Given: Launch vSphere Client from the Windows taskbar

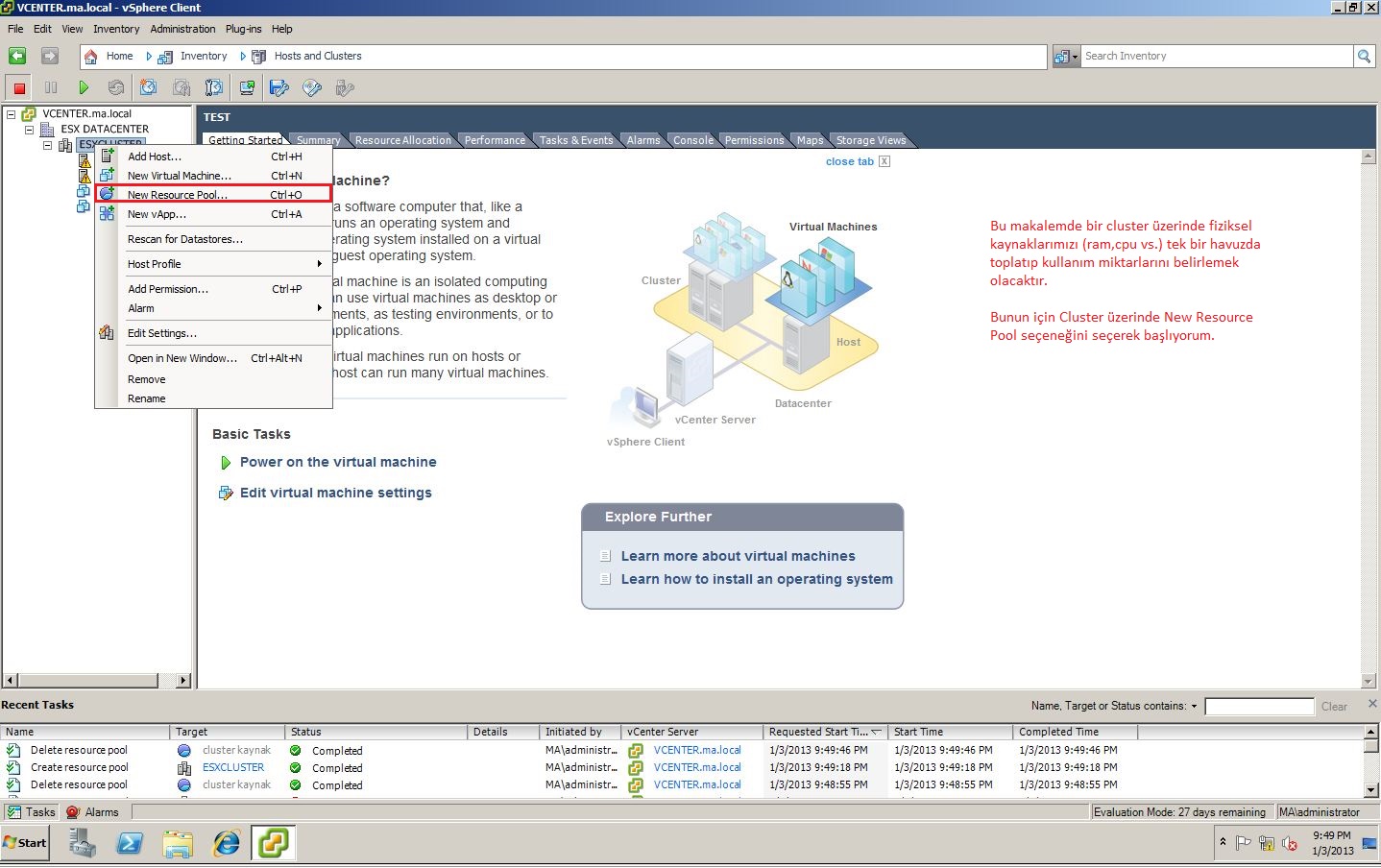Looking at the screenshot, I should coord(273,843).
